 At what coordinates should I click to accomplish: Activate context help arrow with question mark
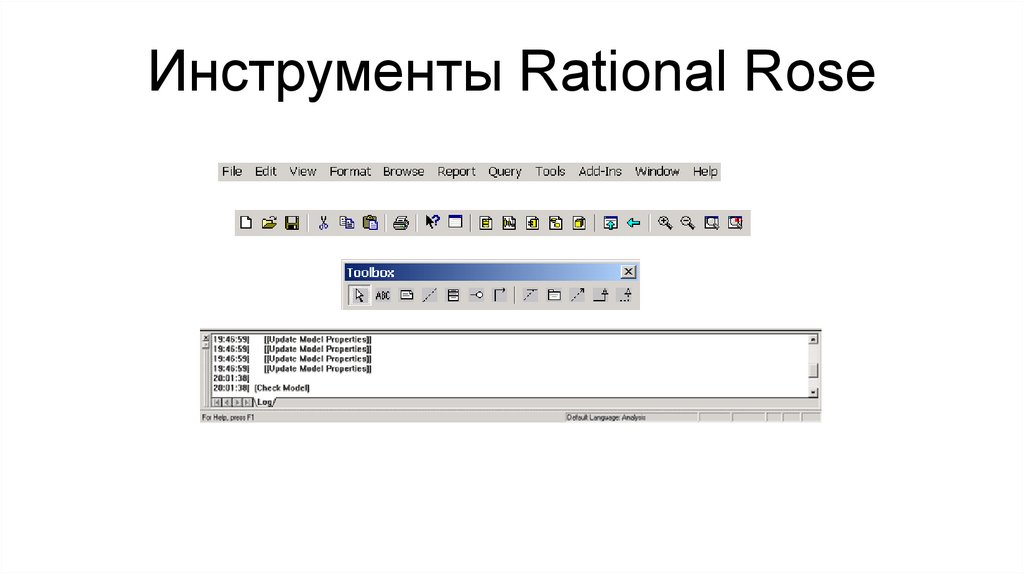click(x=432, y=222)
